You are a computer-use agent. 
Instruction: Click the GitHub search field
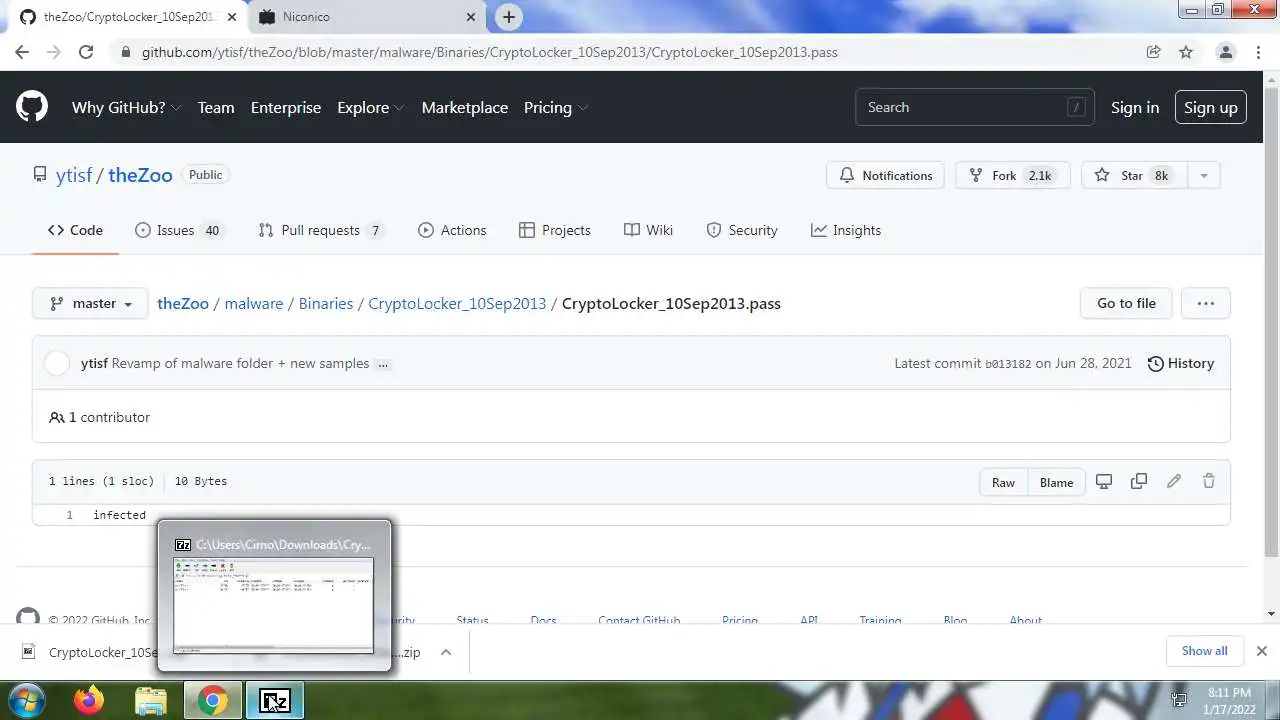(975, 107)
